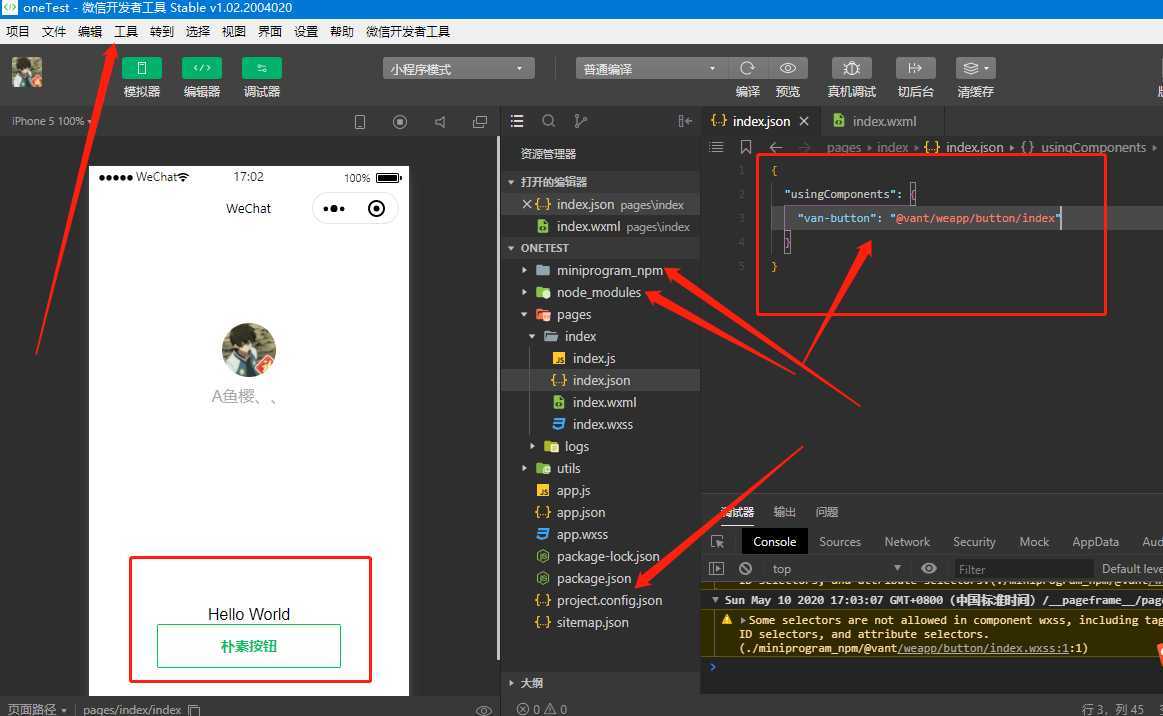Expand the logs folder
This screenshot has height=716, width=1163.
pyautogui.click(x=533, y=446)
